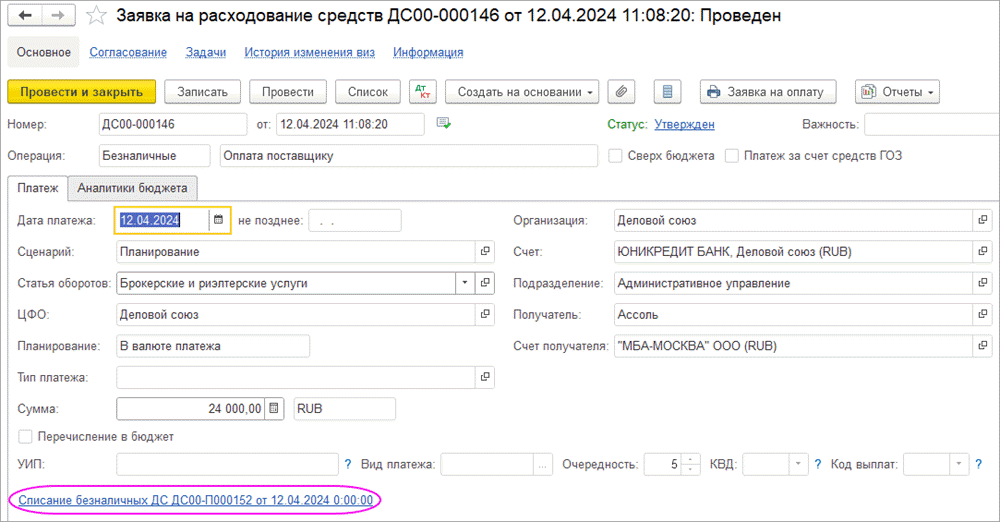This screenshot has height=522, width=1000.
Task: Check the Перечисление в бюджет box
Action: [25, 437]
